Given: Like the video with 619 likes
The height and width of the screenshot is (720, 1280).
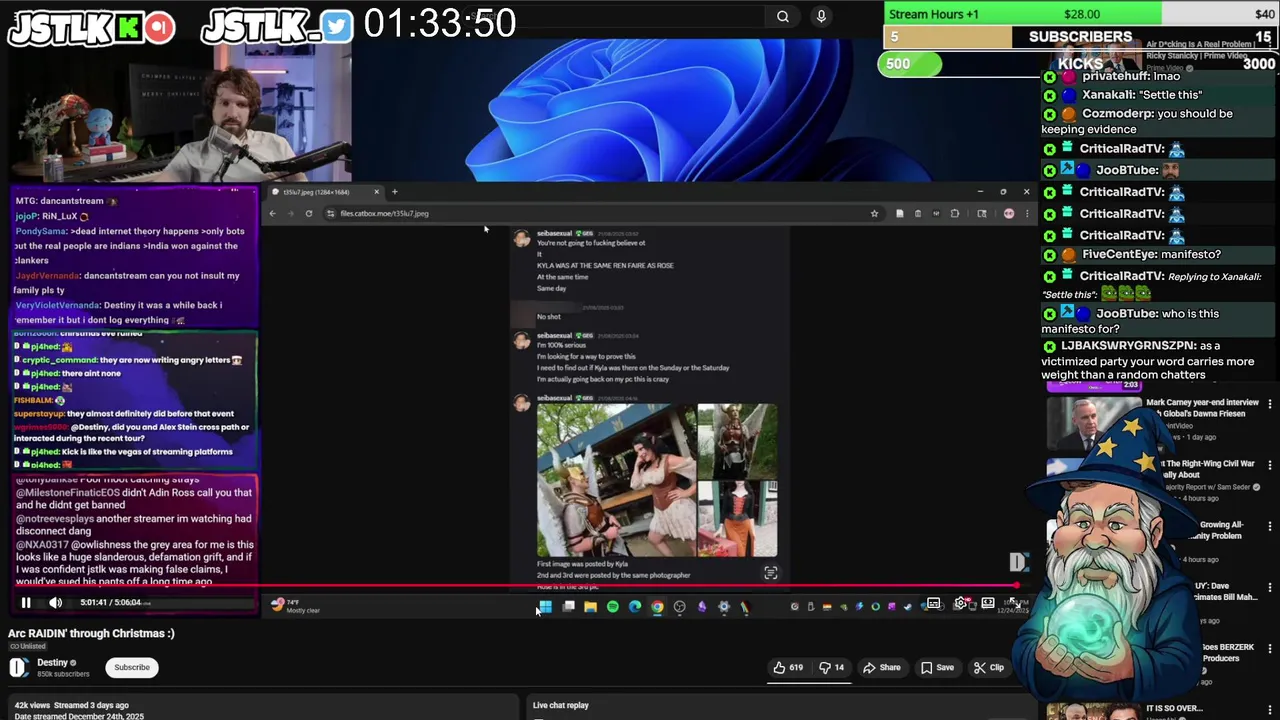Looking at the screenshot, I should pos(788,667).
